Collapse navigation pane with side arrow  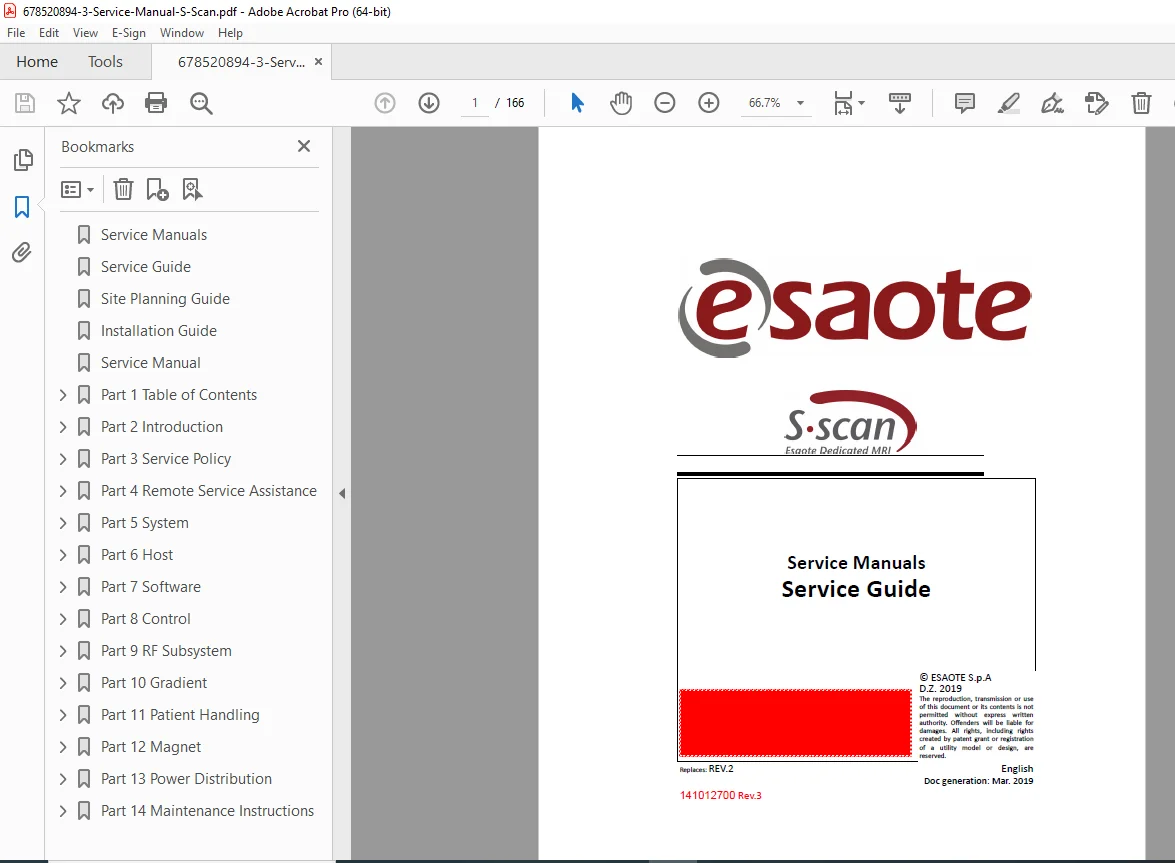tap(342, 493)
